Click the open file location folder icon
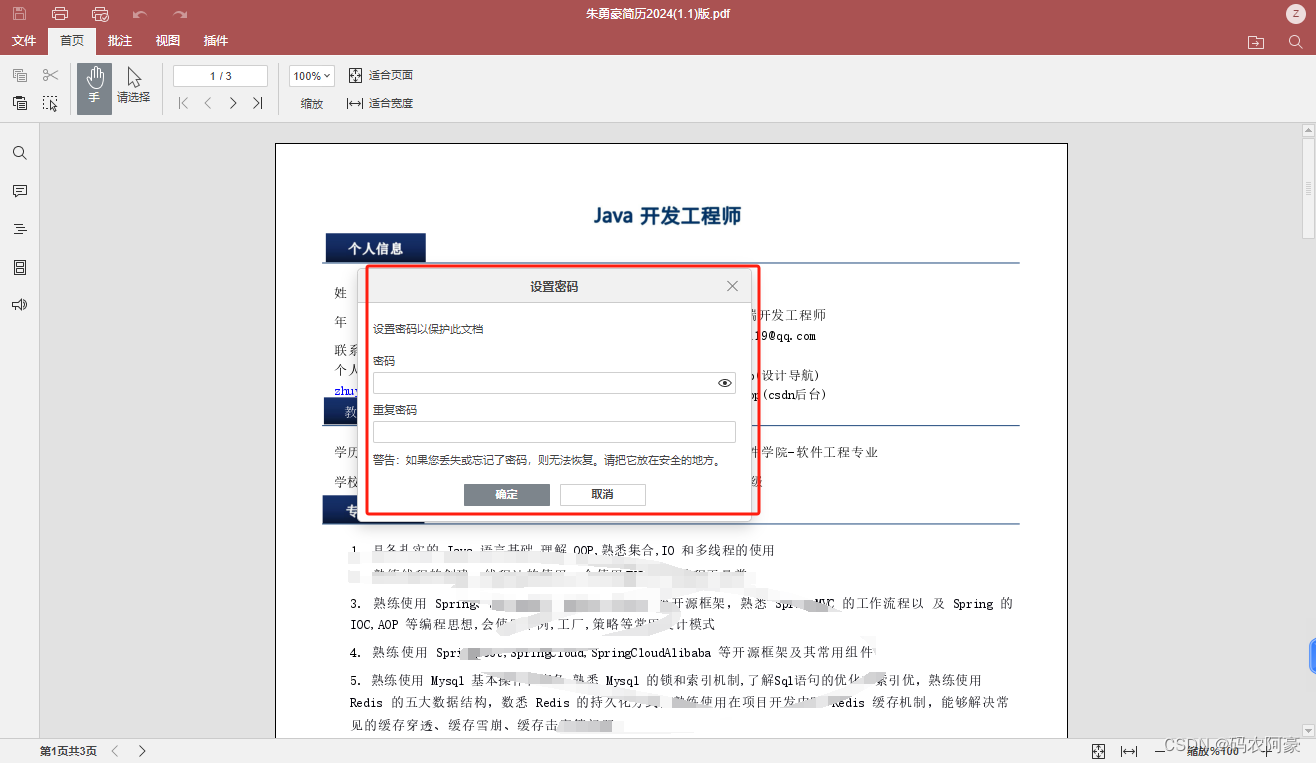Viewport: 1316px width, 763px height. [1256, 42]
